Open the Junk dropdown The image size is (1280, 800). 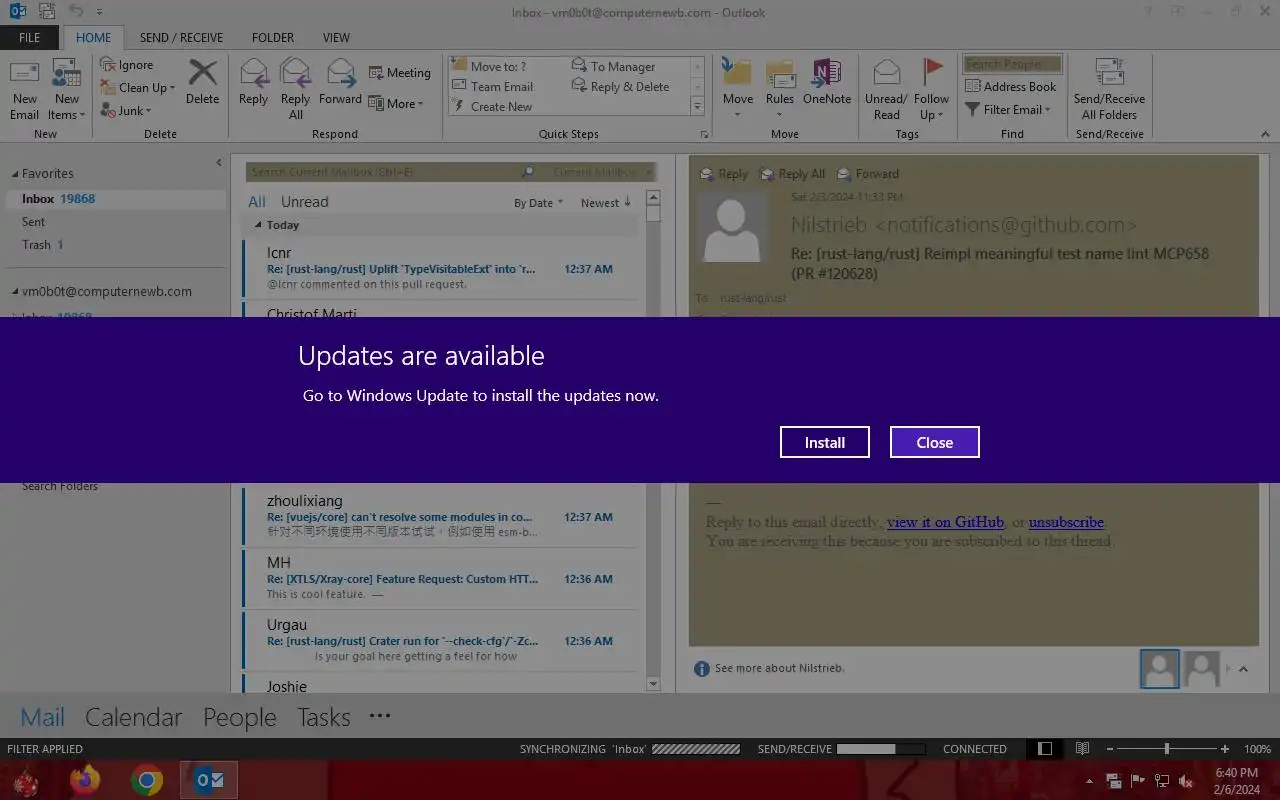[126, 111]
